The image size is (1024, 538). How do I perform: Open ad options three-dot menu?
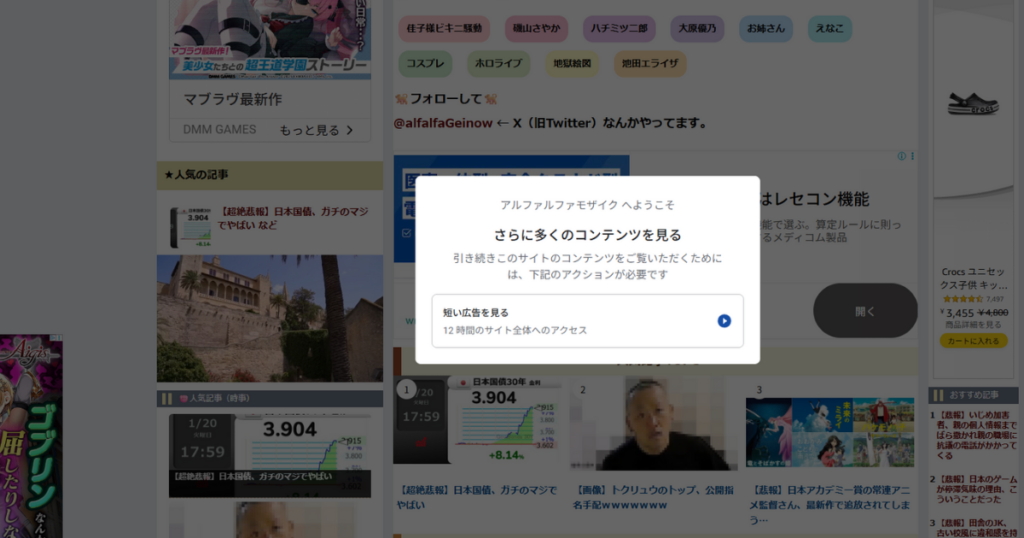click(x=912, y=156)
